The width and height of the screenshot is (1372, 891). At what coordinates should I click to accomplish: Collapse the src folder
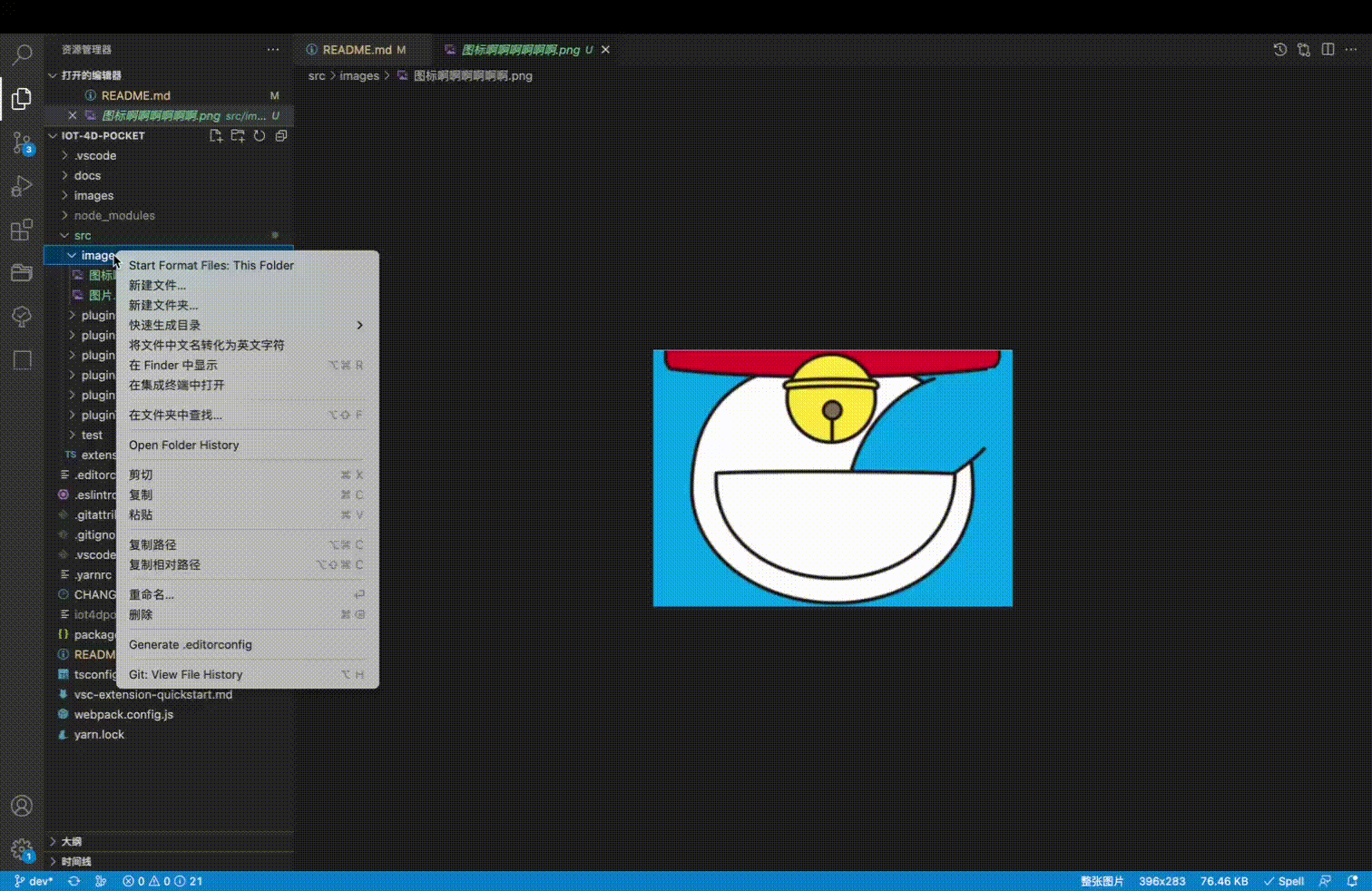tap(171, 235)
